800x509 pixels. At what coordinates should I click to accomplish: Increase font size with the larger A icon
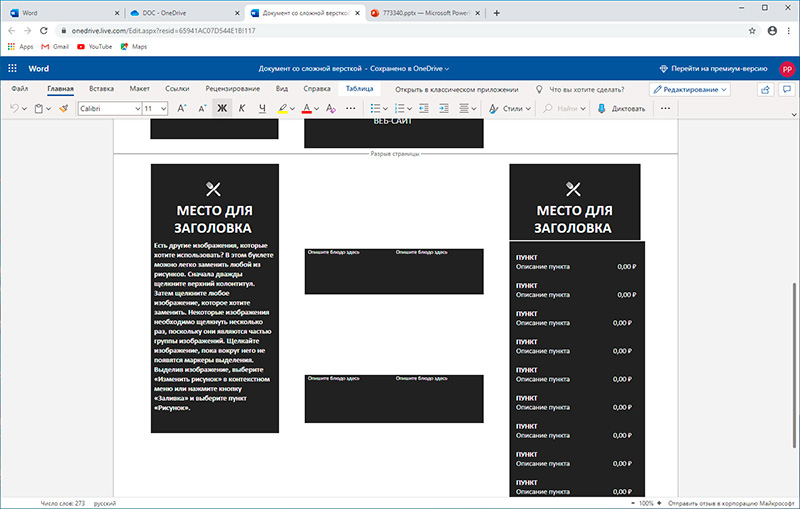(182, 108)
